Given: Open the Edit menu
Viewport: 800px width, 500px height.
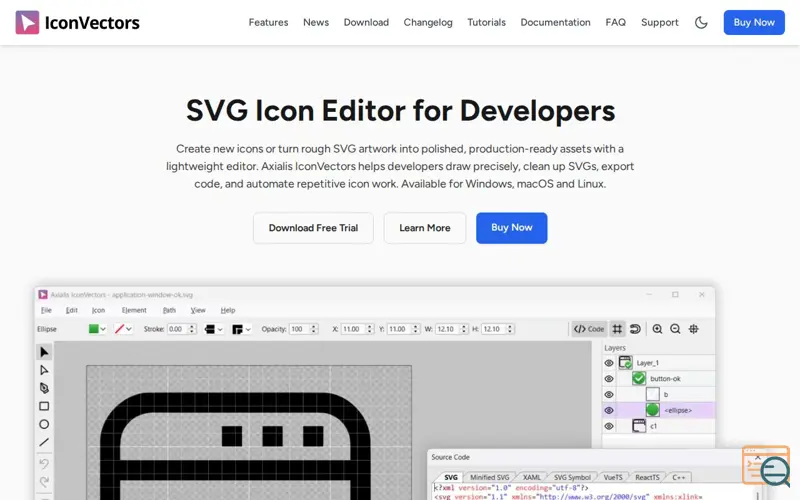Looking at the screenshot, I should tap(71, 310).
